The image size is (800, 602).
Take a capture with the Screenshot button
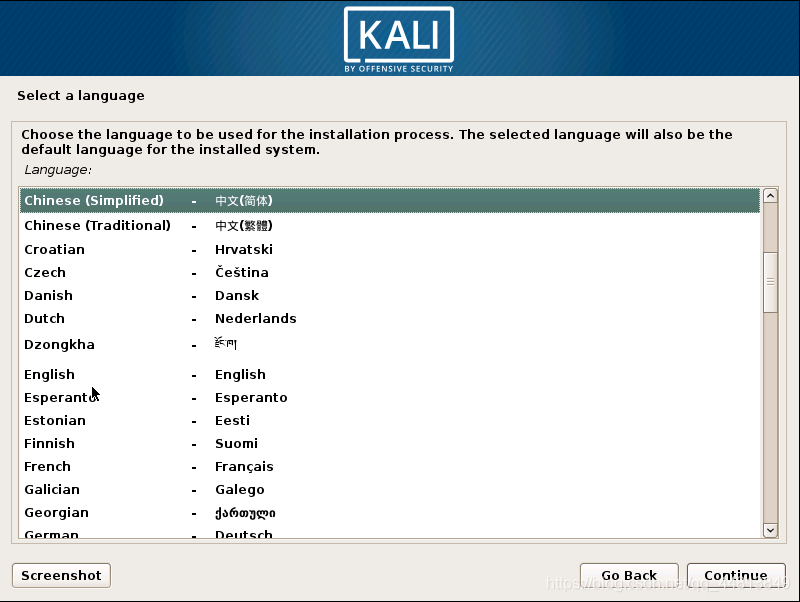click(61, 575)
